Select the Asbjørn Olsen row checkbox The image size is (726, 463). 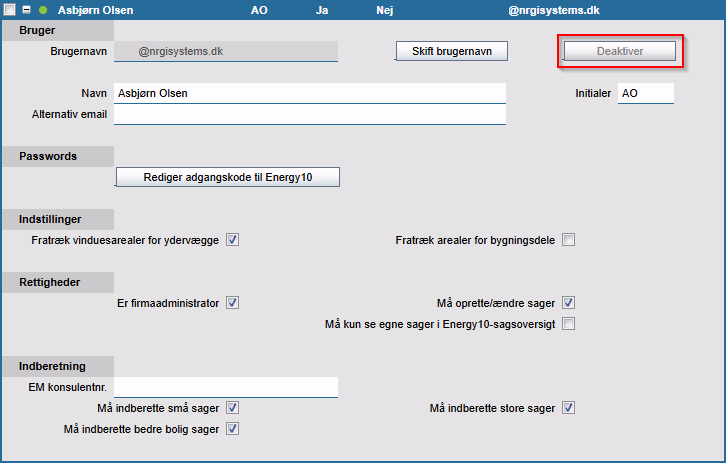9,10
